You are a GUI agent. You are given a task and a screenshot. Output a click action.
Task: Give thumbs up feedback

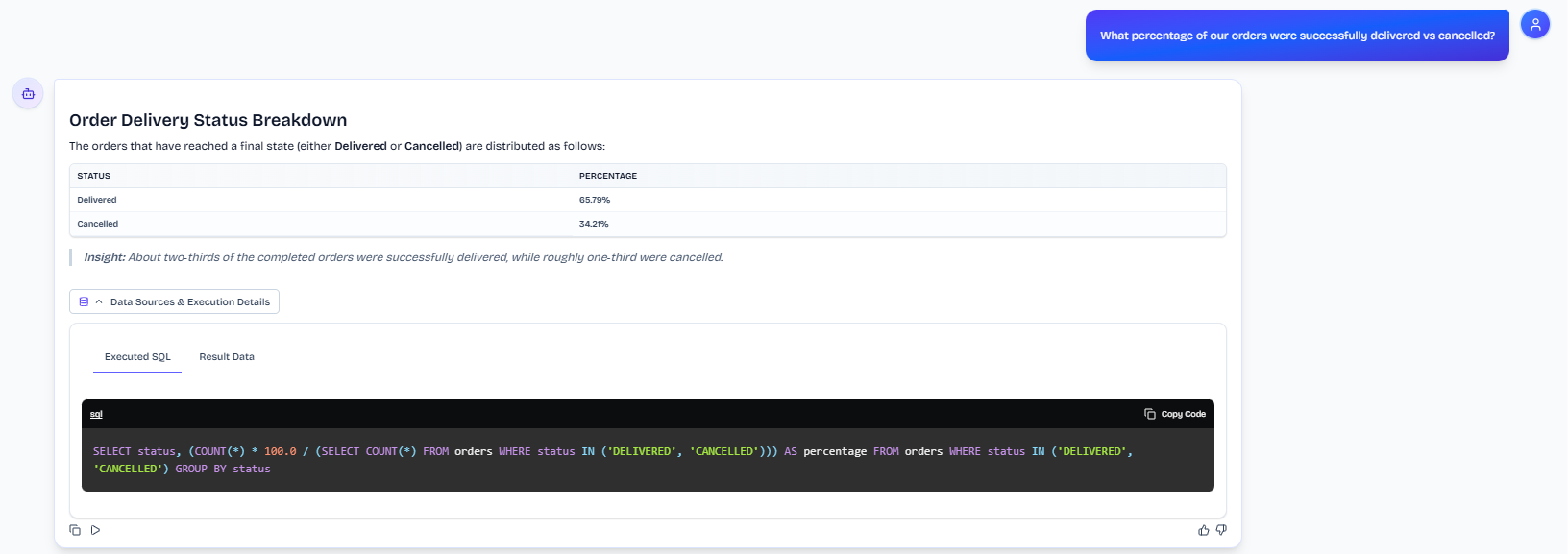pos(1203,530)
